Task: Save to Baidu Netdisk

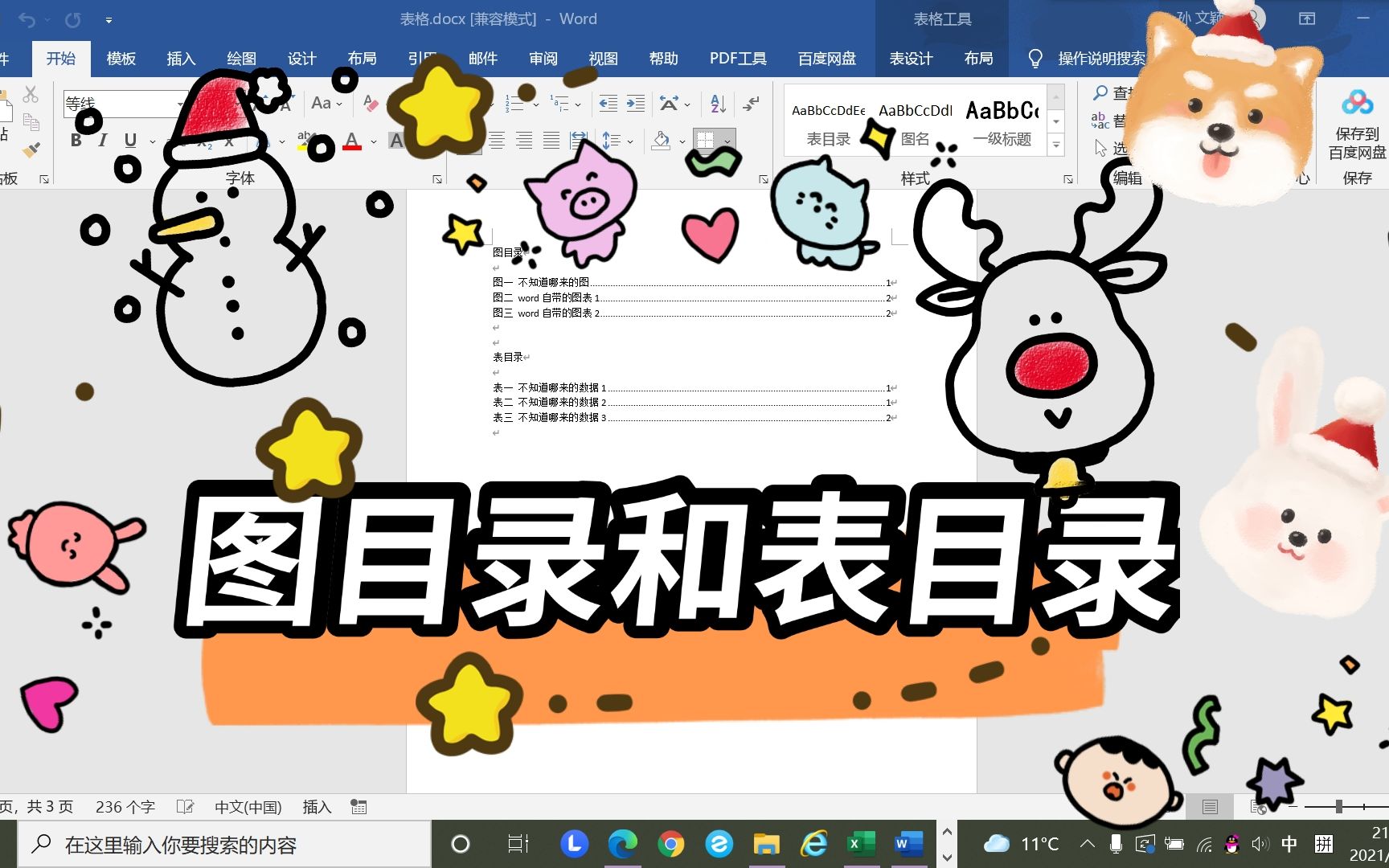Action: (x=1357, y=123)
